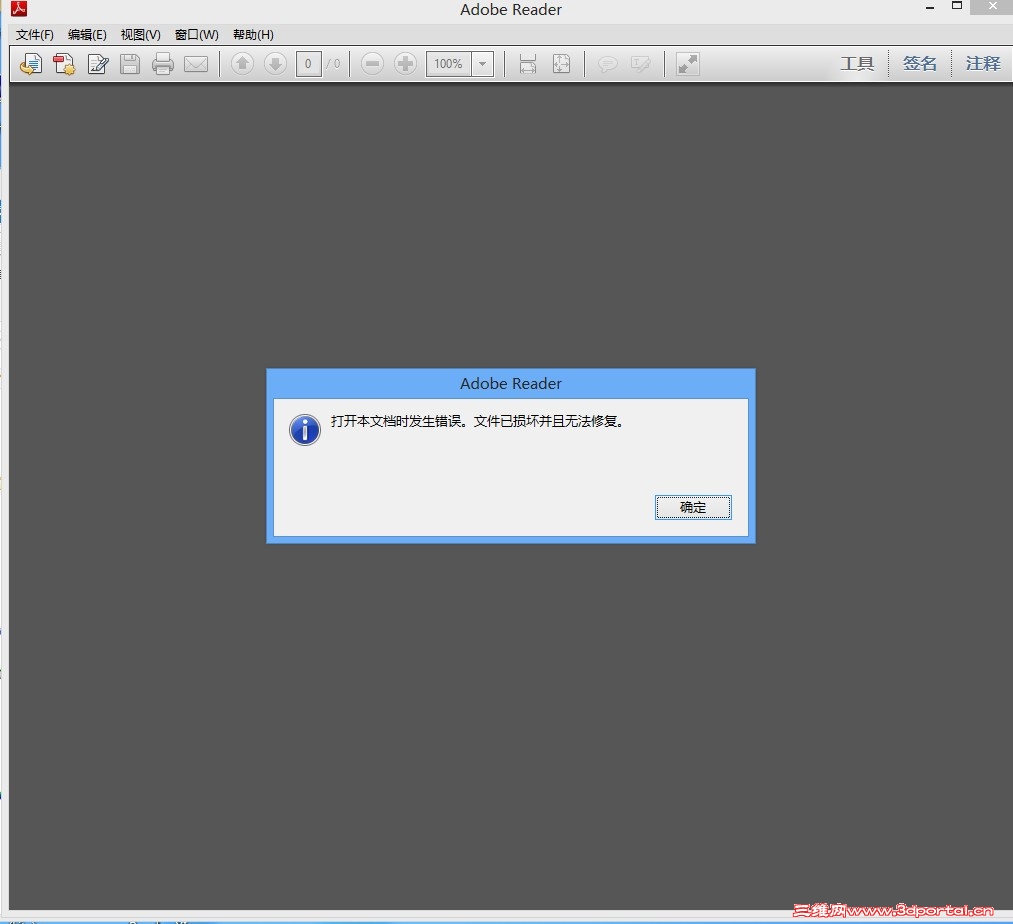Open the 编辑(E) menu
Image resolution: width=1013 pixels, height=924 pixels.
(x=87, y=35)
